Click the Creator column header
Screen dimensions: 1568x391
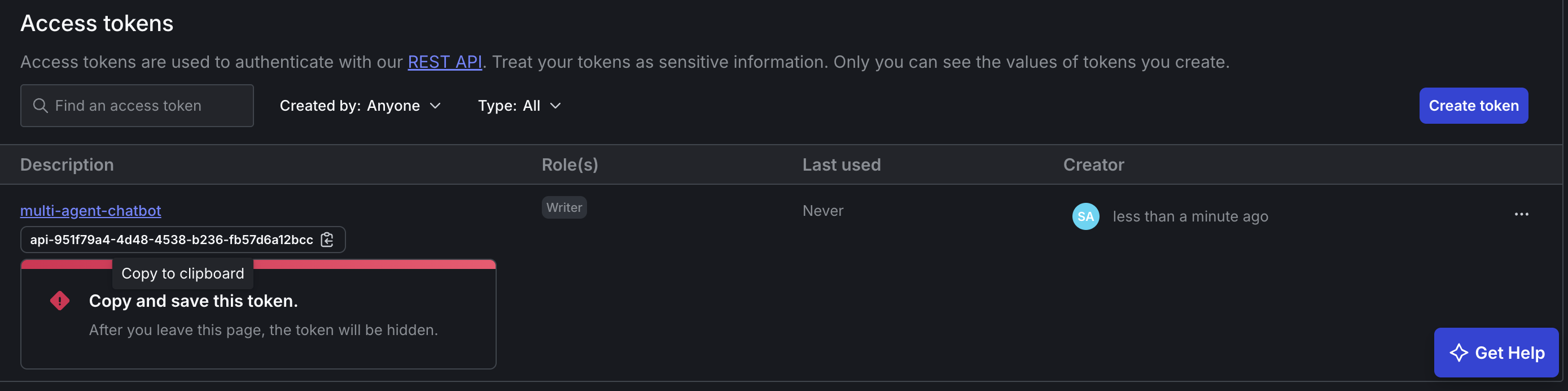click(1093, 164)
